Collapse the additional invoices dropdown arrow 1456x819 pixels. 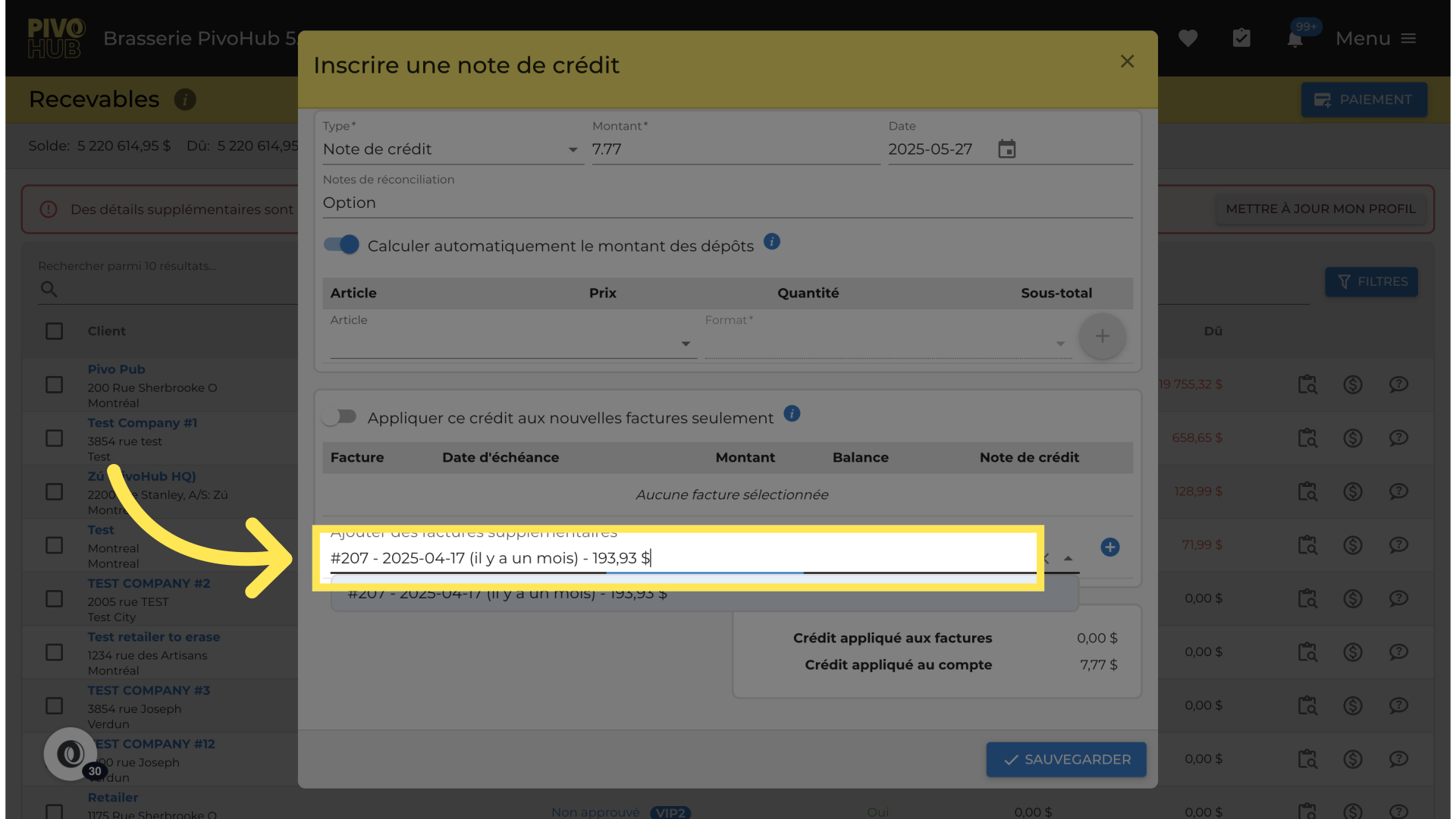click(x=1068, y=558)
